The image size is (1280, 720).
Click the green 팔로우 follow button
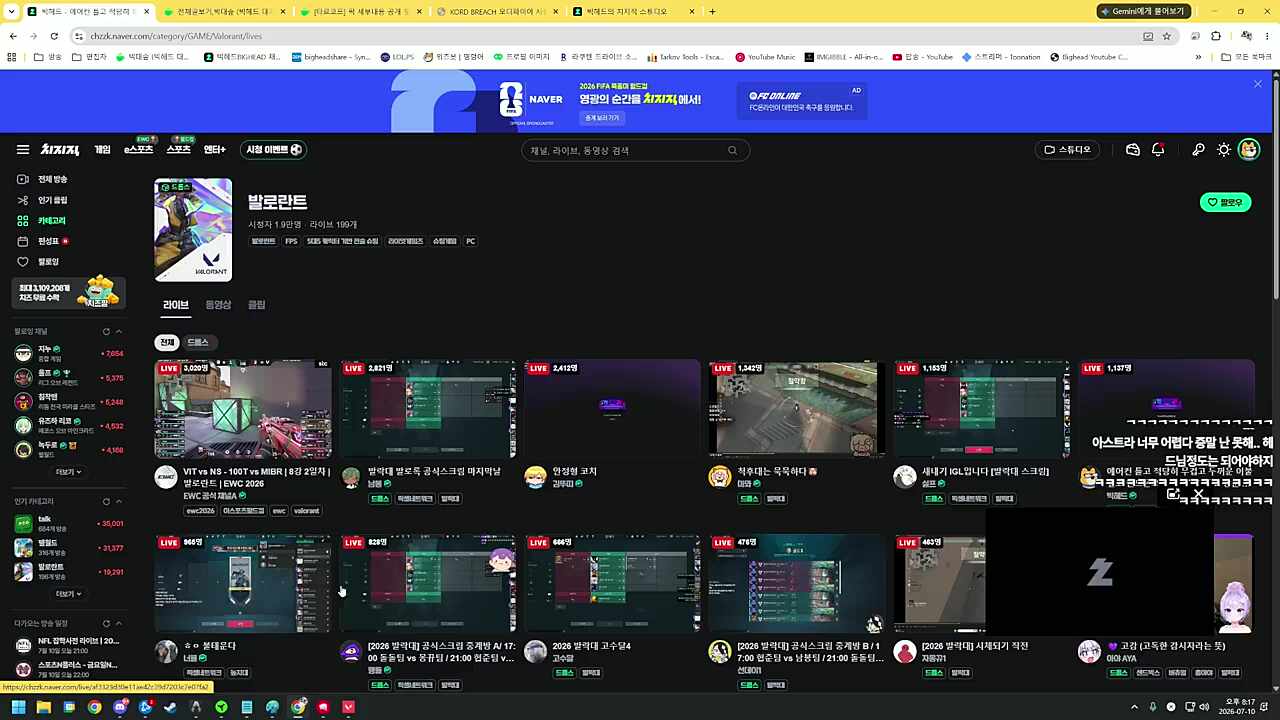[1225, 202]
